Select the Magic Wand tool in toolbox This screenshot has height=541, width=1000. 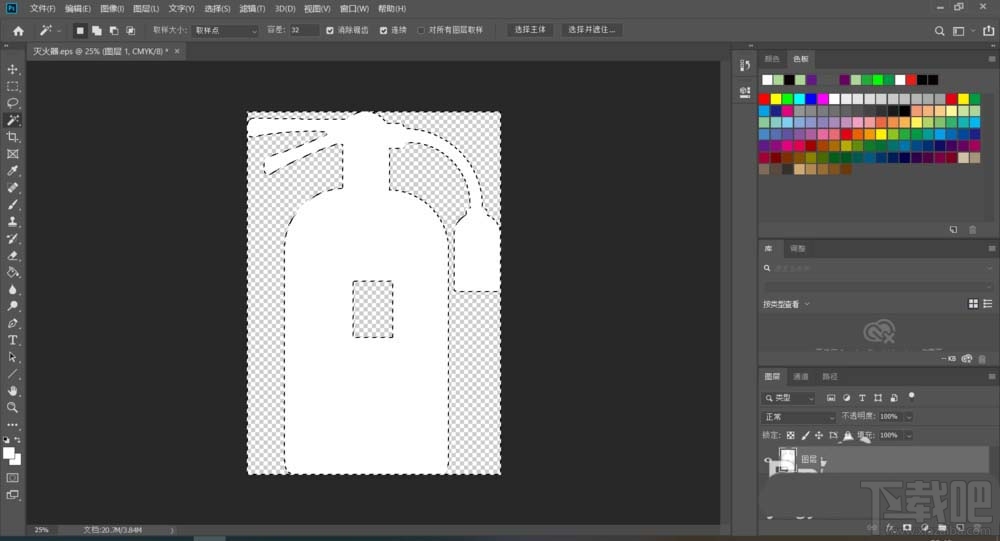[x=12, y=120]
